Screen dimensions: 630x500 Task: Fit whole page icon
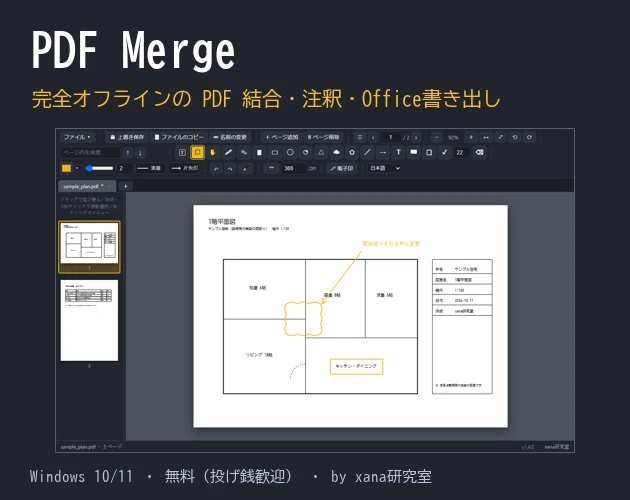500,137
